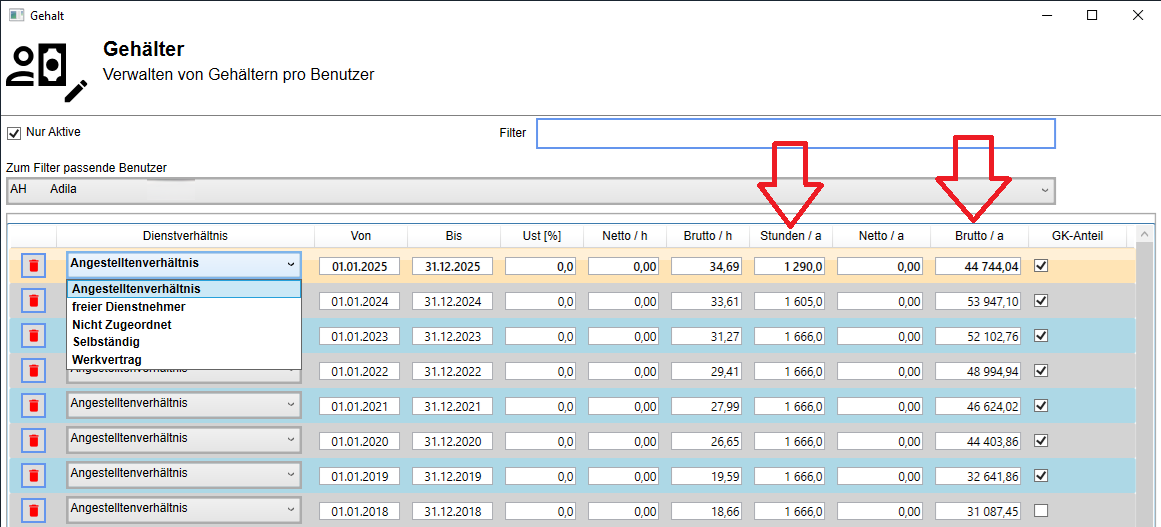The image size is (1161, 527).
Task: Delete the 2019 salary entry
Action: tap(33, 476)
